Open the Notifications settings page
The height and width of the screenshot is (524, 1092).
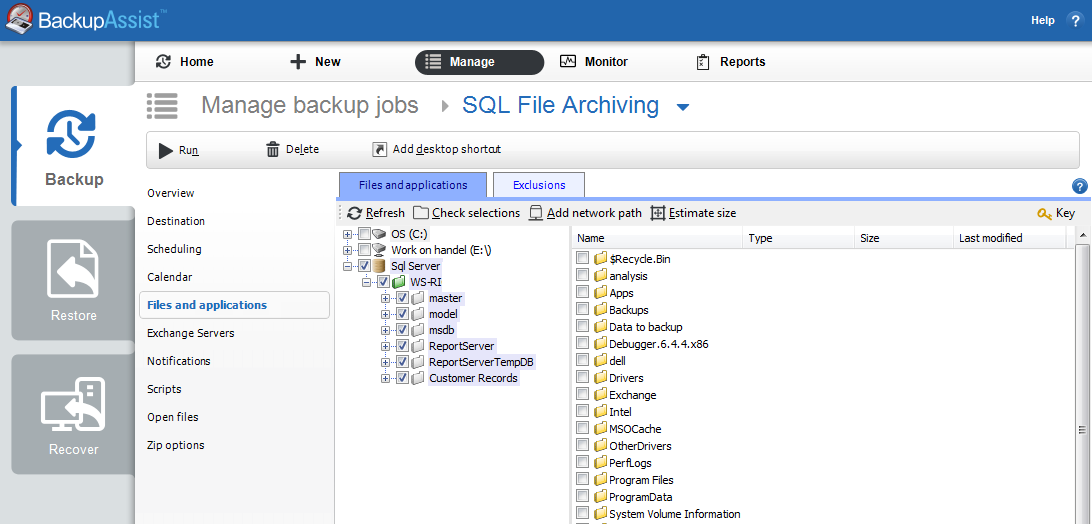[179, 361]
